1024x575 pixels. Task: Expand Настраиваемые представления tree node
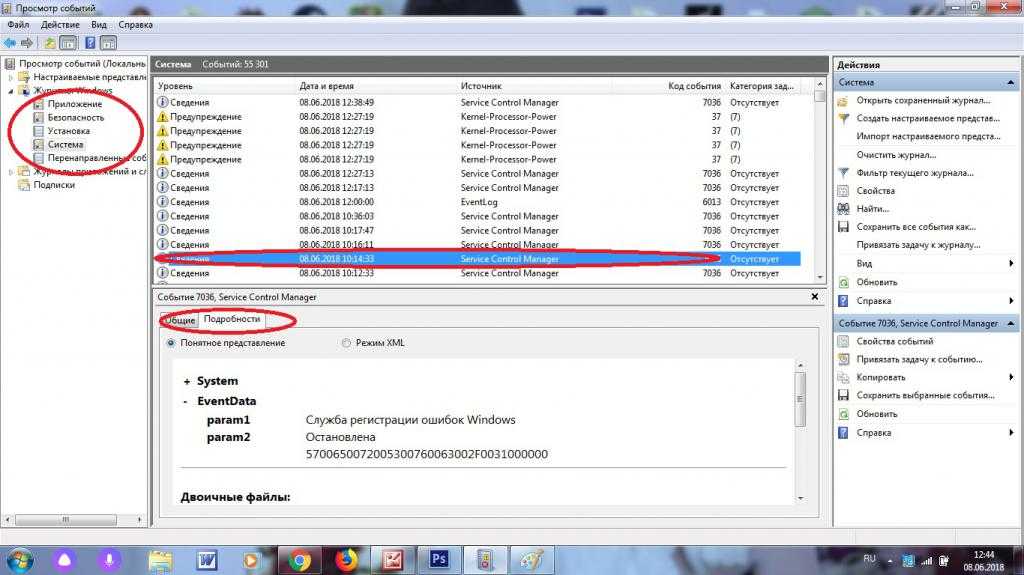[10, 77]
